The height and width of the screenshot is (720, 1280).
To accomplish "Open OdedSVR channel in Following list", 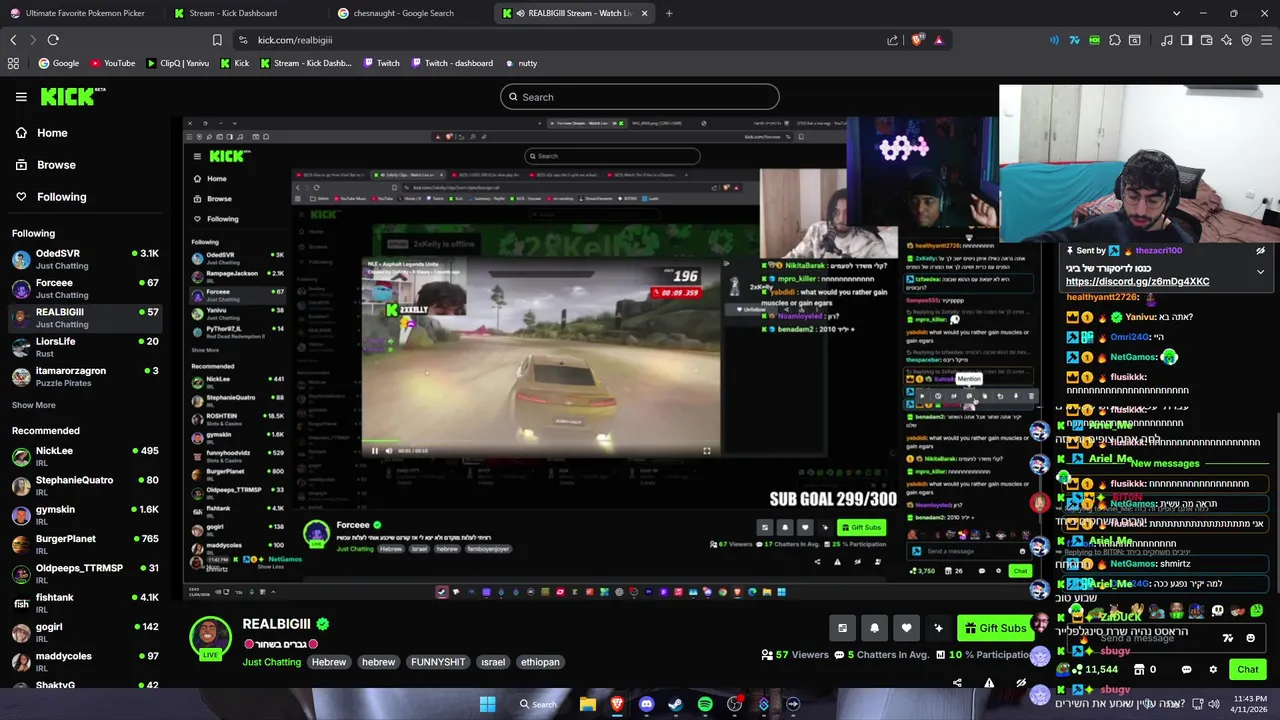I will 85,259.
